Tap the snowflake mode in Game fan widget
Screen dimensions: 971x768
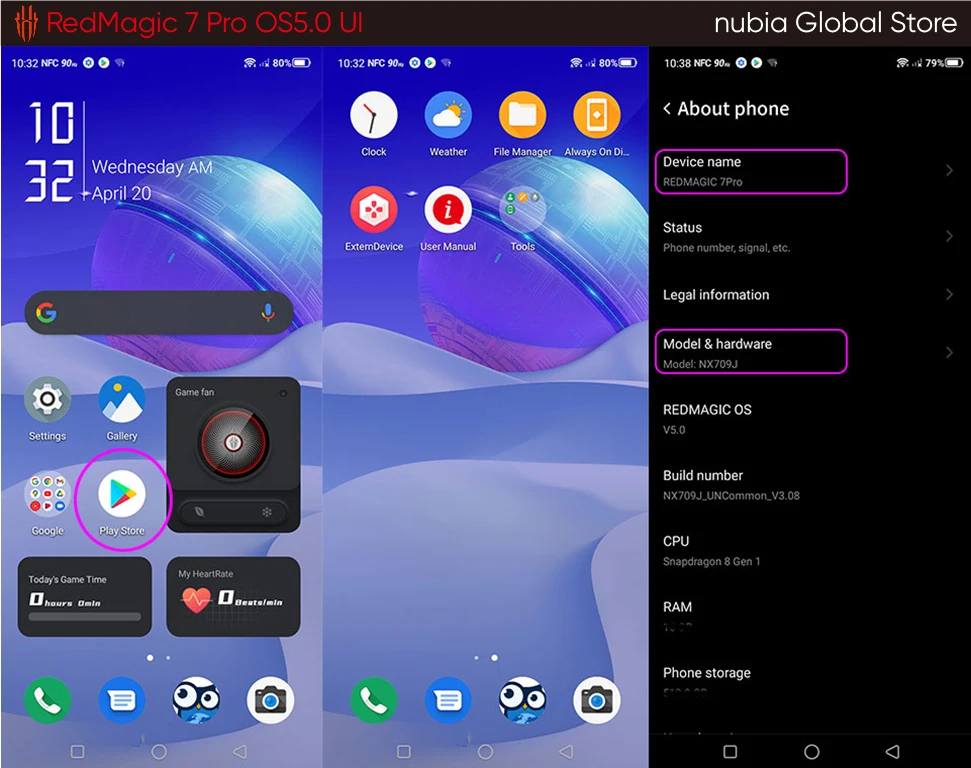point(267,512)
